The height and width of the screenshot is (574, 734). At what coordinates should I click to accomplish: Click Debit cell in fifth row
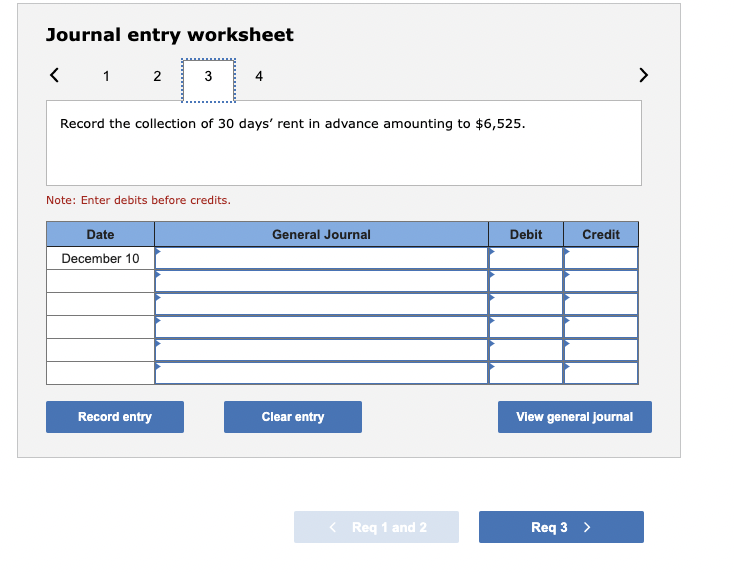pyautogui.click(x=526, y=350)
